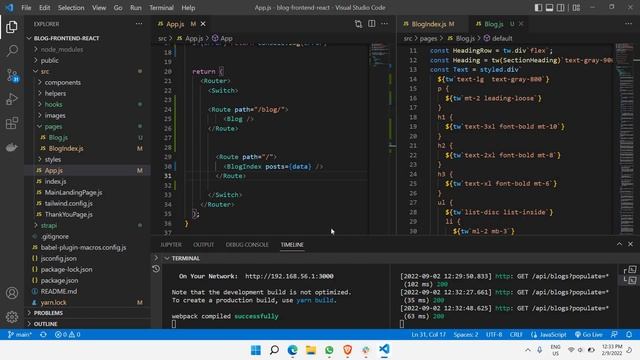Switch to the OUTPUT panel tab
The height and width of the screenshot is (360, 640).
point(203,244)
